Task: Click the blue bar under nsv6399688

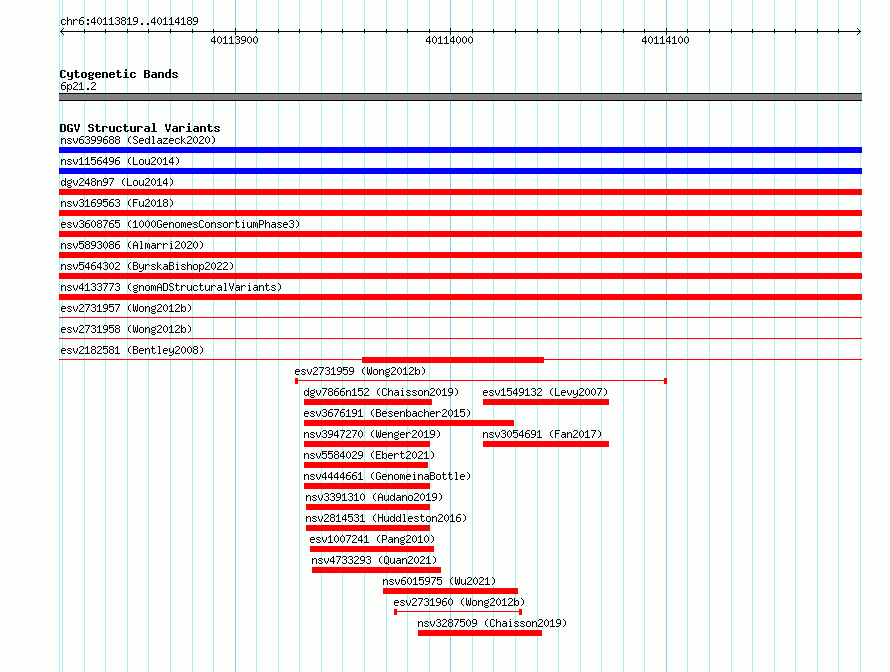Action: (x=460, y=150)
